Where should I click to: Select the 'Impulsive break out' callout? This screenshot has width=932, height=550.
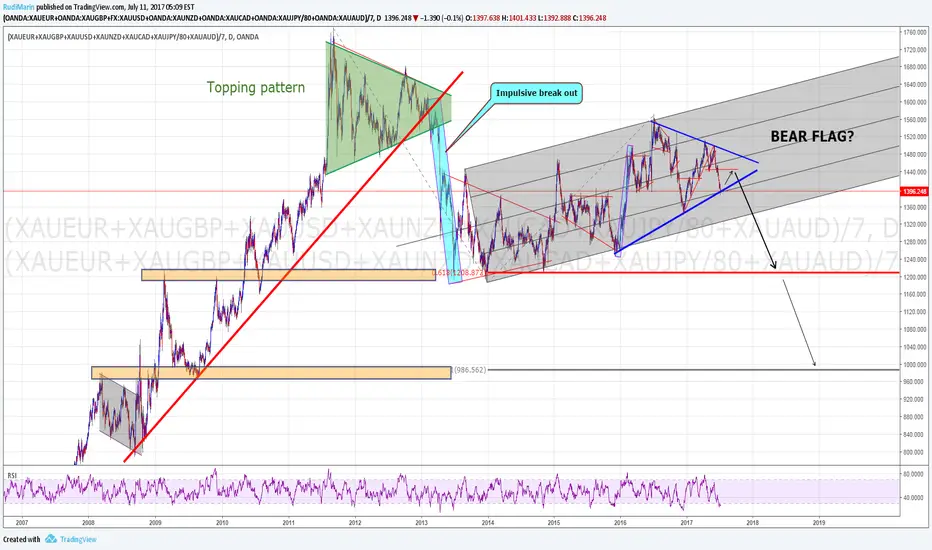(x=537, y=93)
